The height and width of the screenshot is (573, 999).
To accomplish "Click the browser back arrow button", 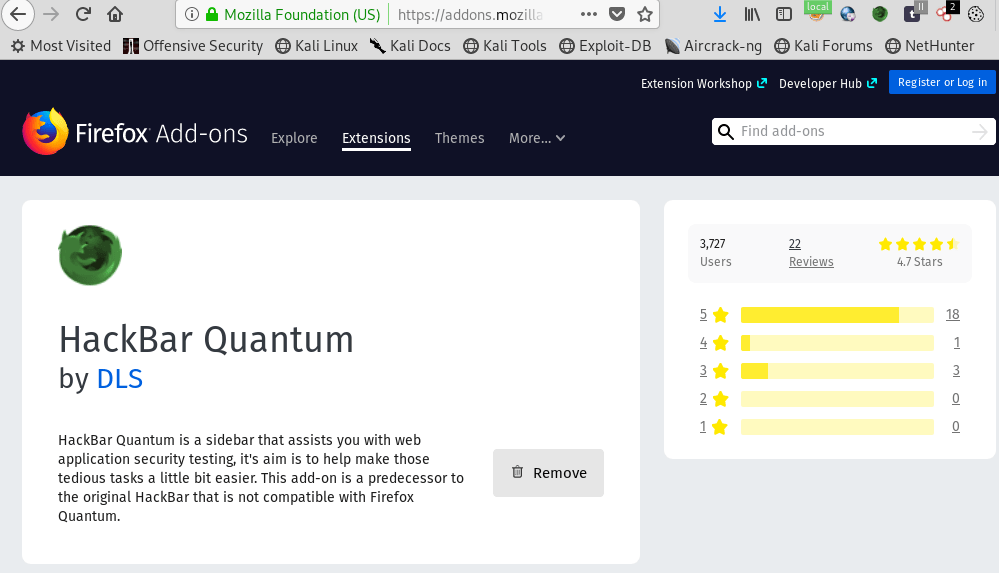I will click(17, 15).
